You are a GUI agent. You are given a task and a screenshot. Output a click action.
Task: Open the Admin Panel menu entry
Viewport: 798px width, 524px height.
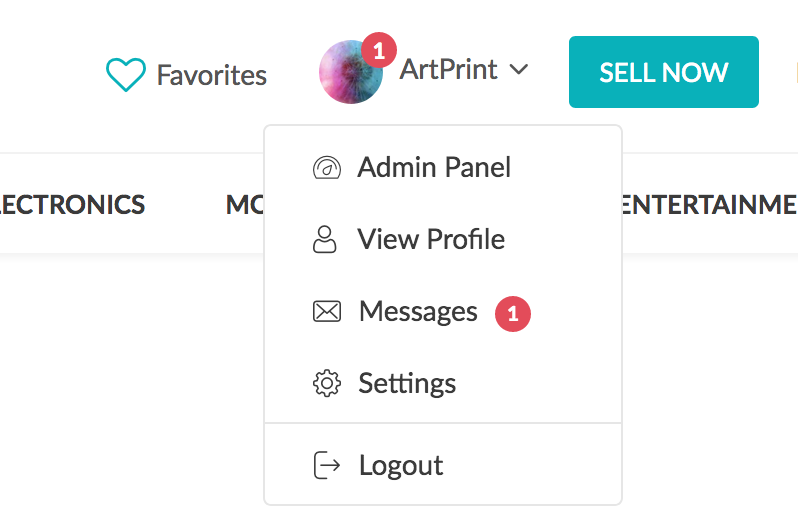tap(434, 167)
